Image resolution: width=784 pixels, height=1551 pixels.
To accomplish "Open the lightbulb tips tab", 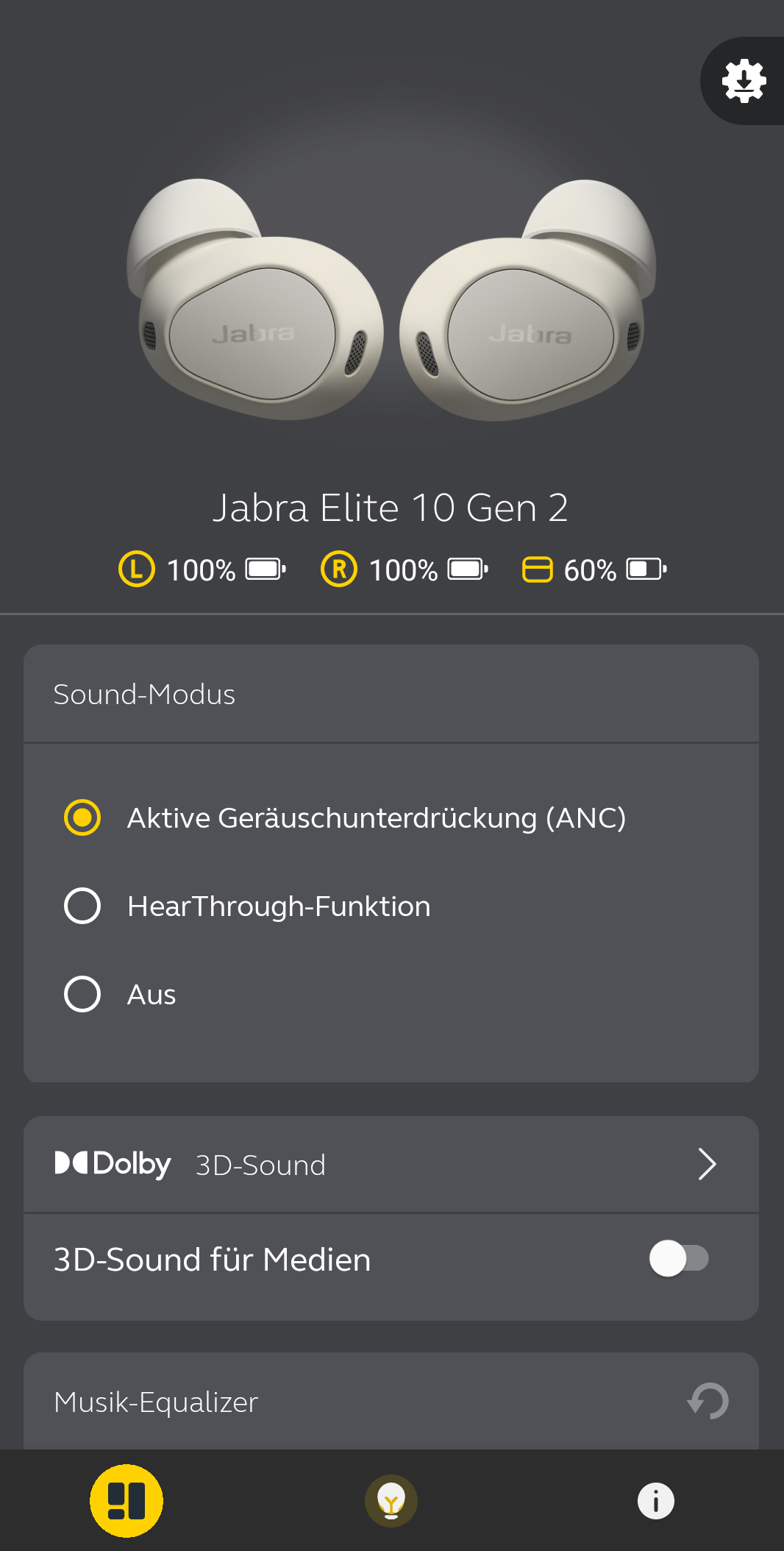I will 391,1501.
